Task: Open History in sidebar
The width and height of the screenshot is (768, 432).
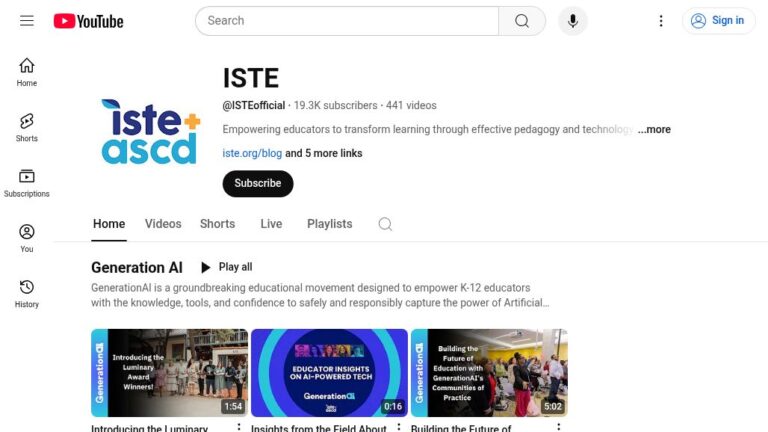Action: coord(27,293)
